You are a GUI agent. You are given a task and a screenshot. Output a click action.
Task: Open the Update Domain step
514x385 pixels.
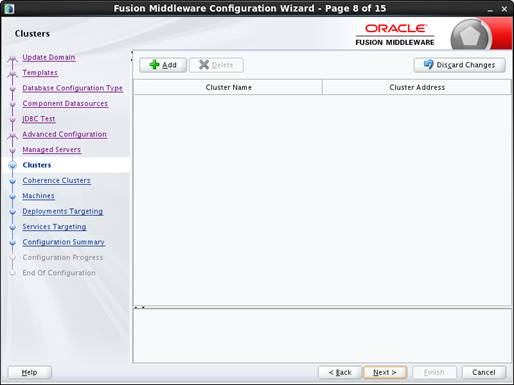(49, 57)
